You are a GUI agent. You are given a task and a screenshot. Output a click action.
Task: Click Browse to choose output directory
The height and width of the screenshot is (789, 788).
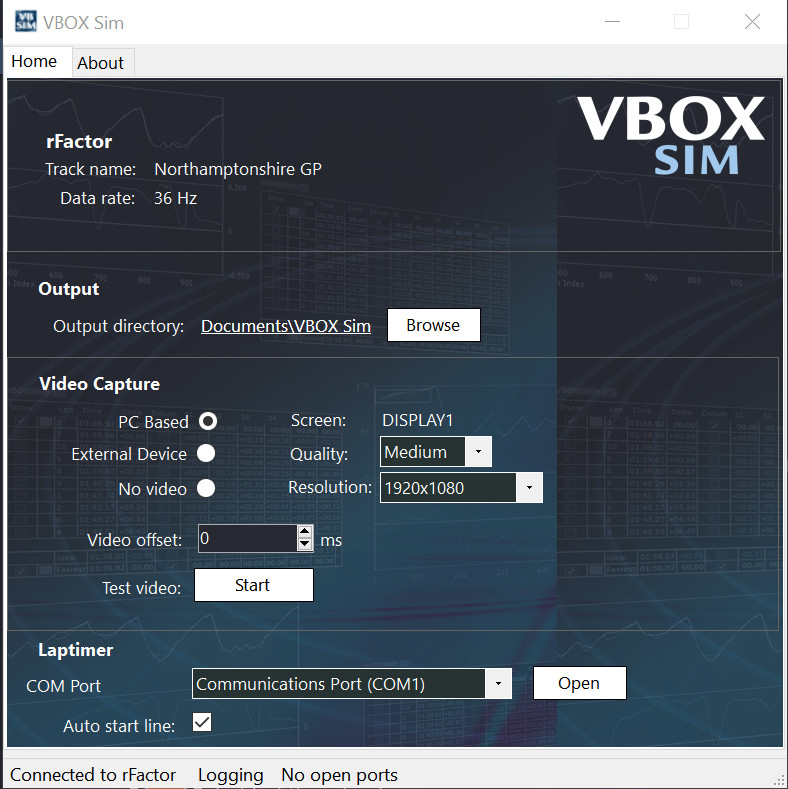point(433,325)
